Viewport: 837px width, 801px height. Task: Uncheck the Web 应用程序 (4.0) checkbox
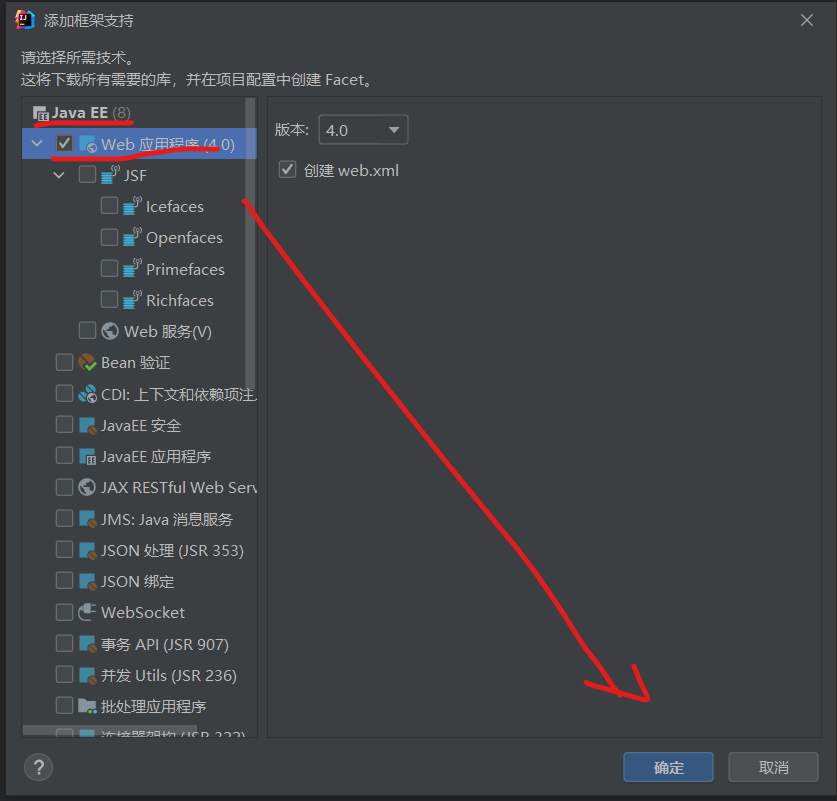[64, 143]
